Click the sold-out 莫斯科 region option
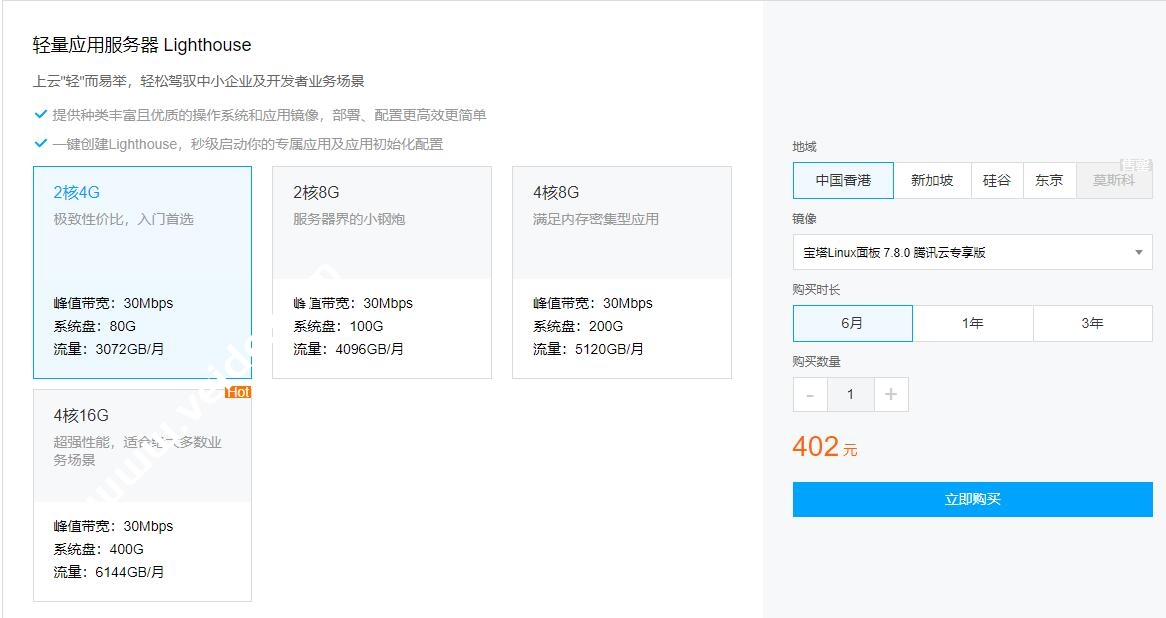 pos(1114,181)
